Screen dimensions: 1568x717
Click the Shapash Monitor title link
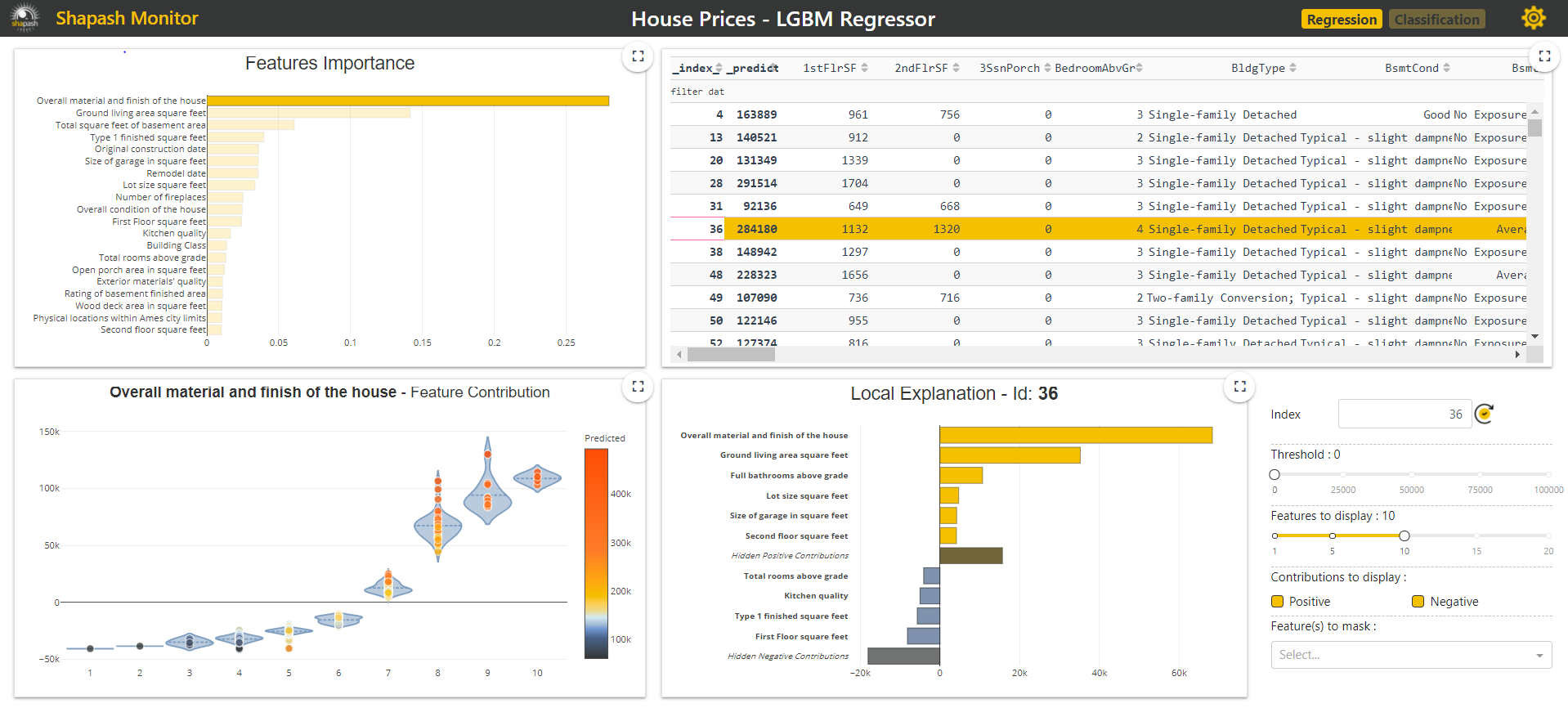[127, 18]
